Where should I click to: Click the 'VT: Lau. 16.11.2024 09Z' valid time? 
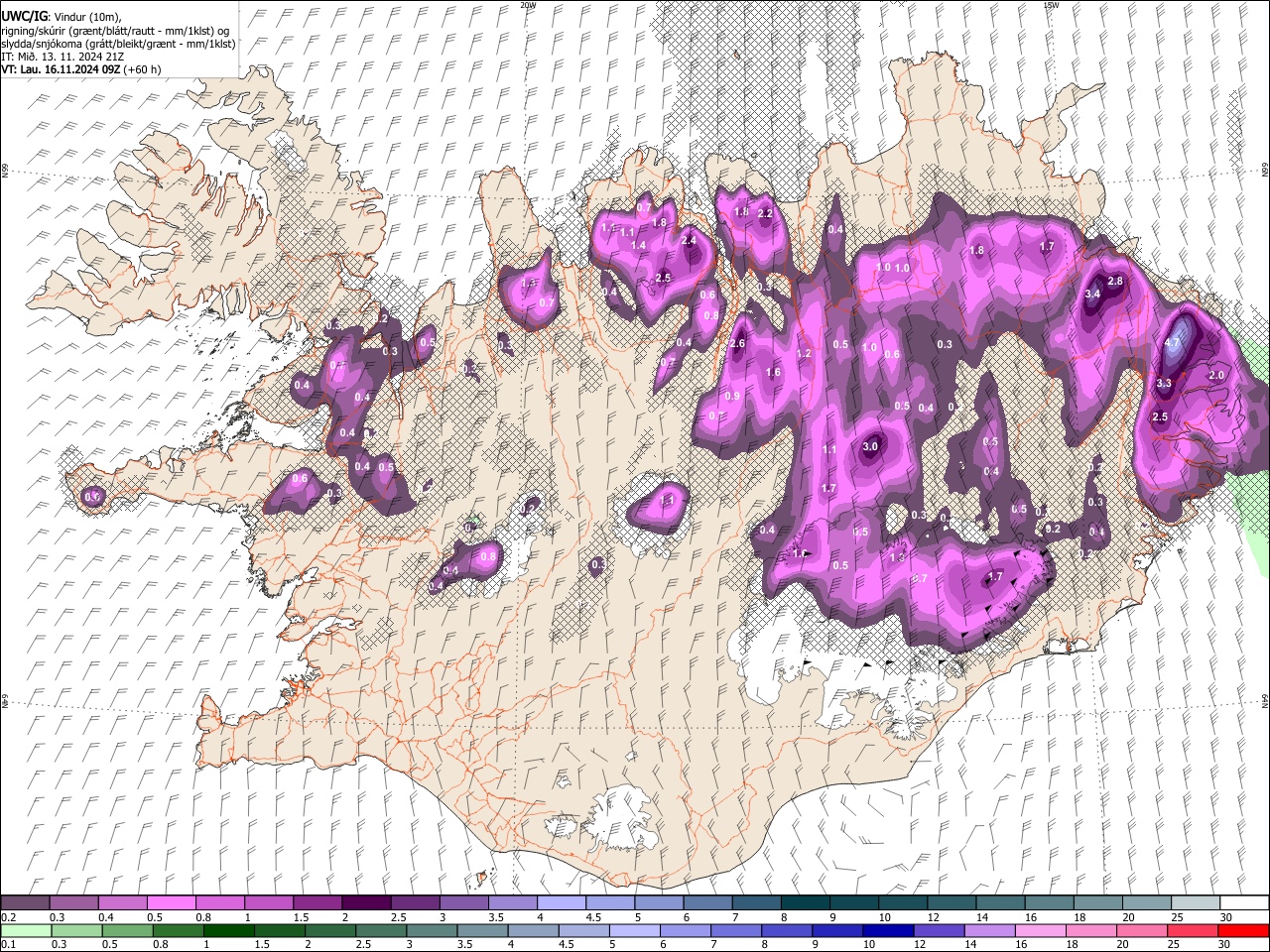click(x=61, y=69)
